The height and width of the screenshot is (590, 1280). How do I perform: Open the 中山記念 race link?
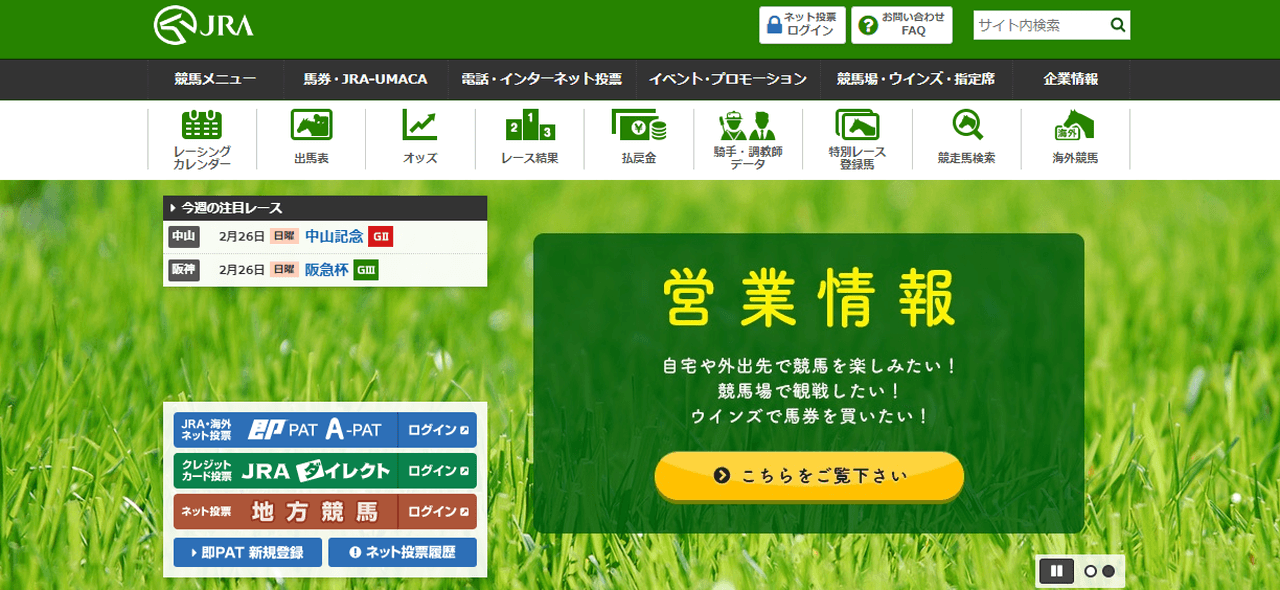334,237
